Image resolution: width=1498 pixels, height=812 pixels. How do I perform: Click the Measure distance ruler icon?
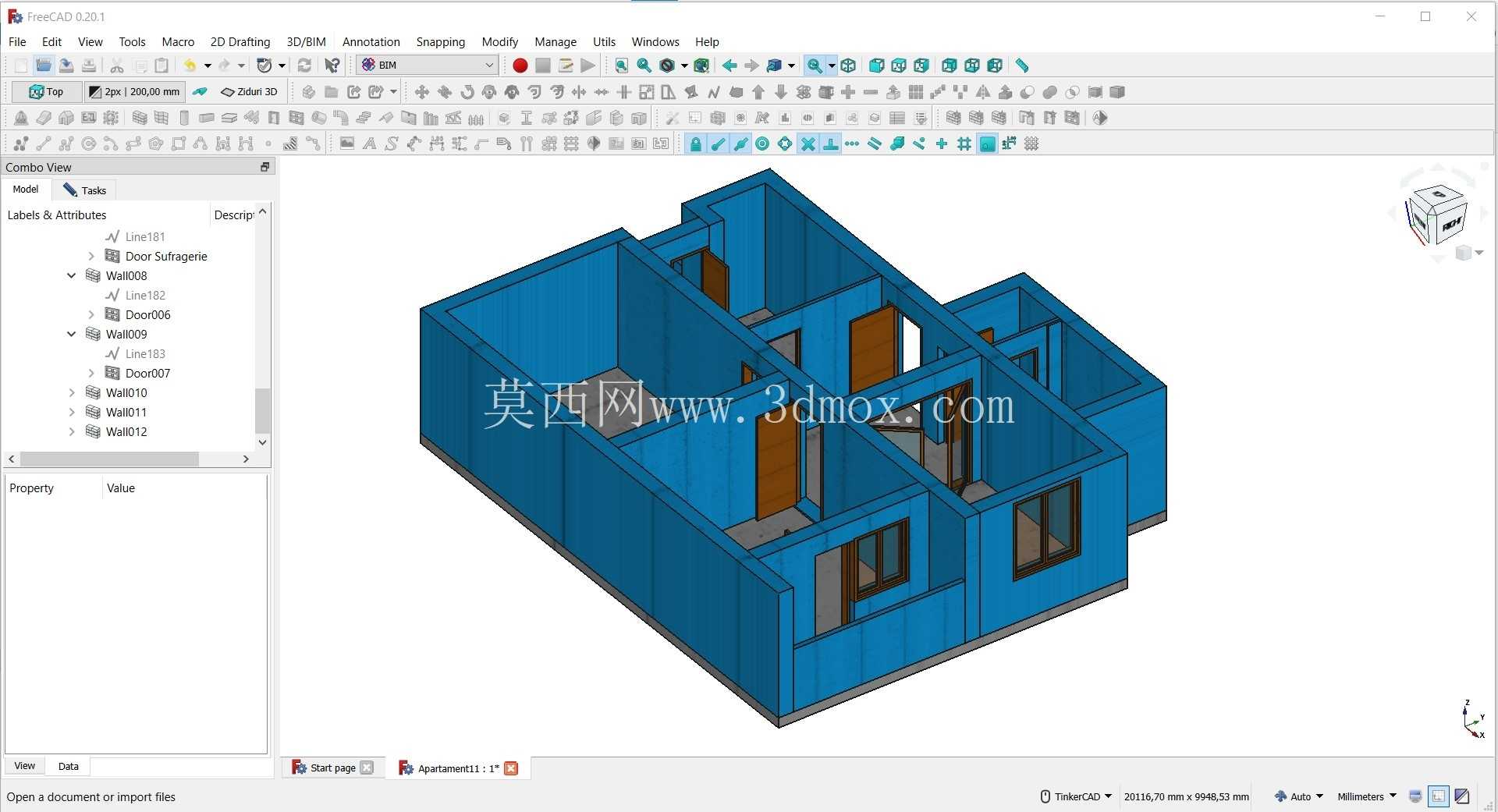1021,66
